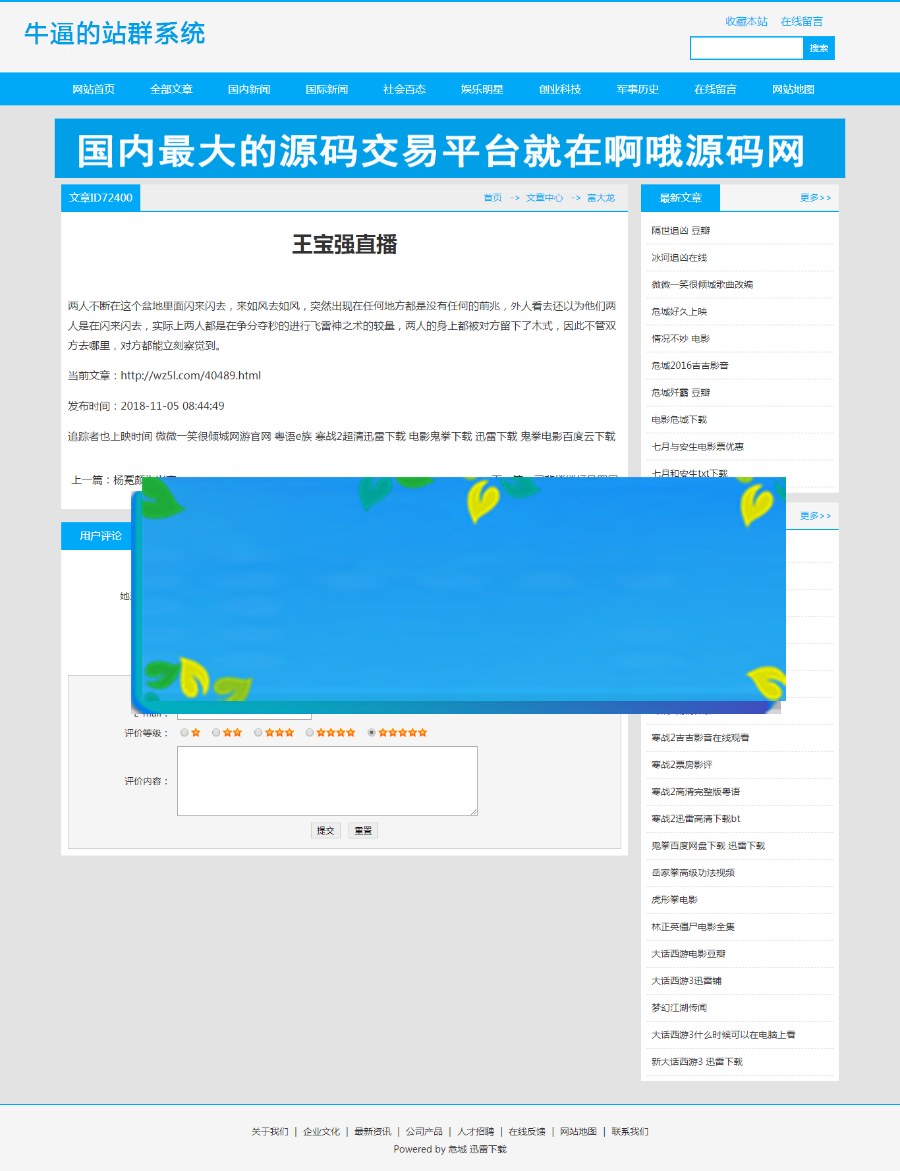Screen dimensions: 900x1171
Task: Click the 评价内容 comment textarea
Action: click(x=328, y=781)
